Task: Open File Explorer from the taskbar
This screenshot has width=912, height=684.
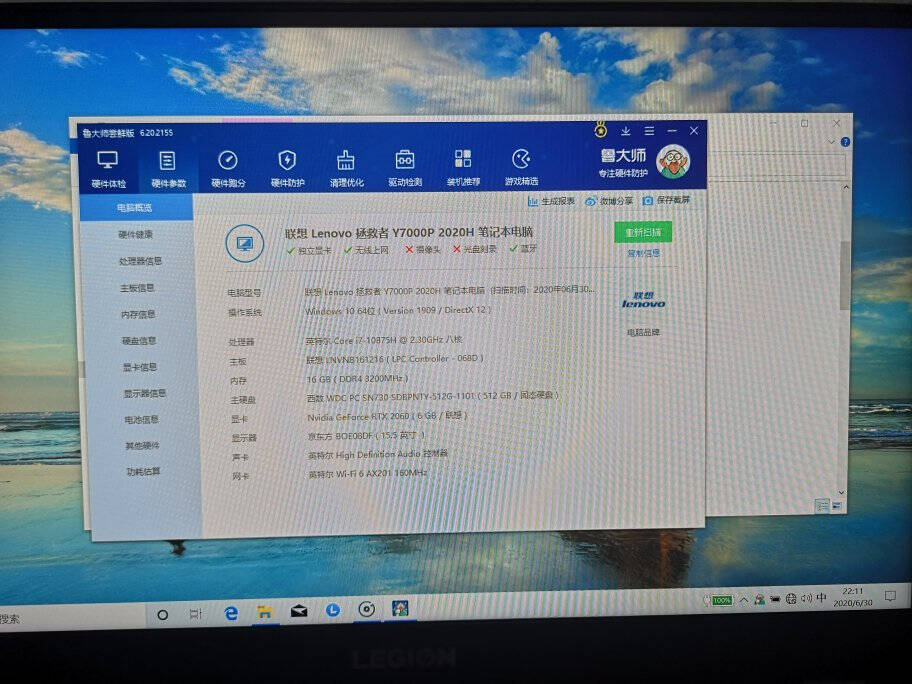Action: point(265,611)
